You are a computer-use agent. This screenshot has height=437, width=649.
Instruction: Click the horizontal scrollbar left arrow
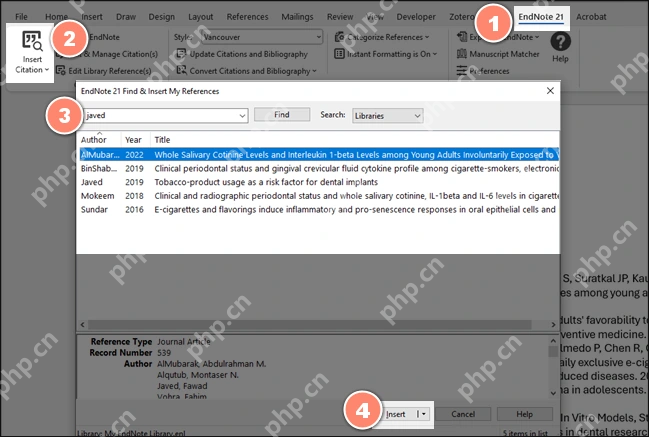click(82, 325)
